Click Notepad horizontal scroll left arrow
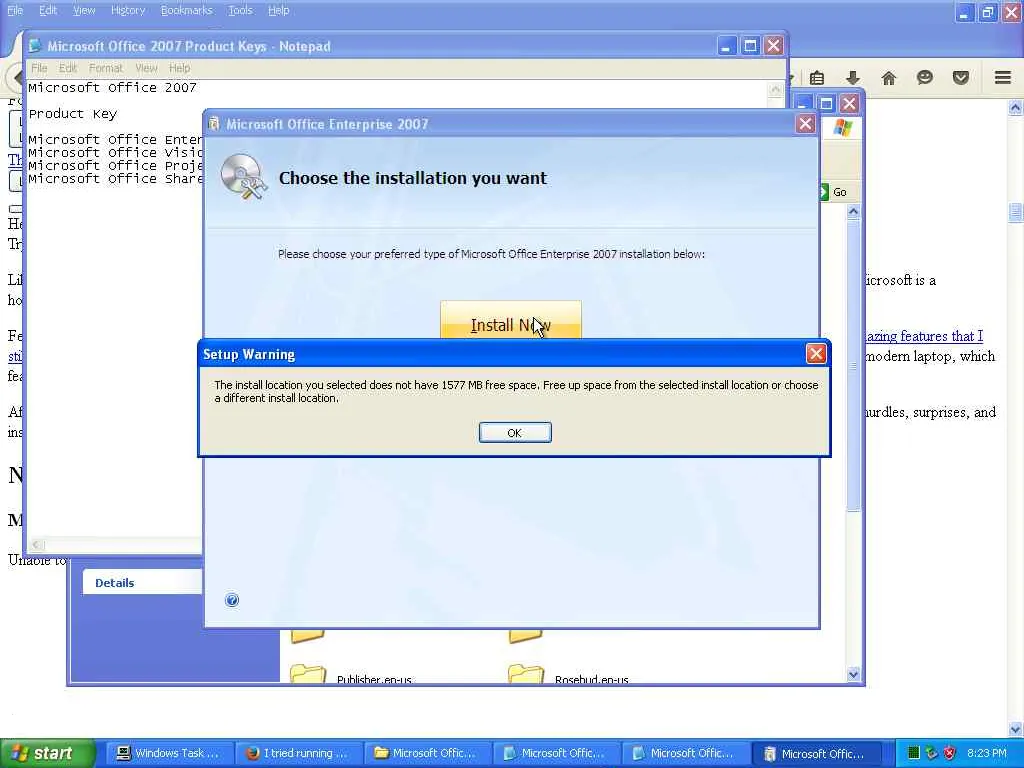 pyautogui.click(x=37, y=545)
